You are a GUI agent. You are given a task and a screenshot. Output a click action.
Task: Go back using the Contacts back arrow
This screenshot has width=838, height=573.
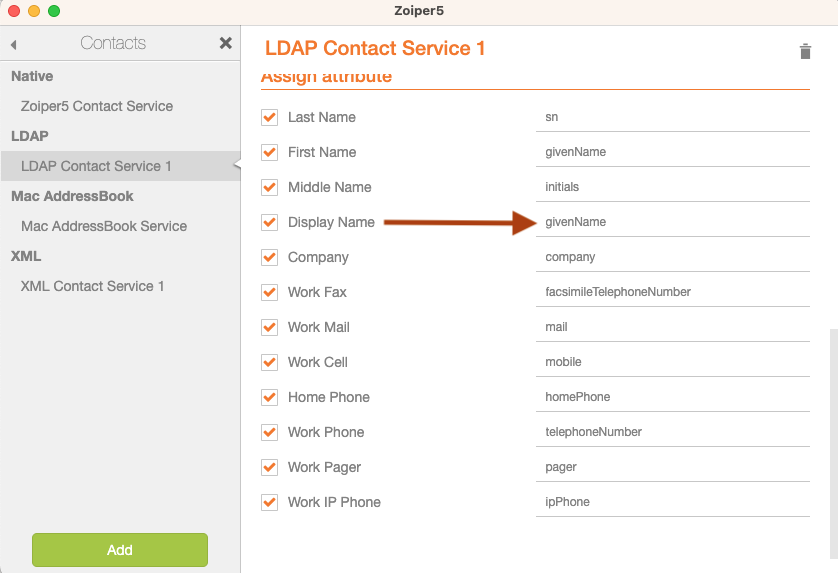pyautogui.click(x=14, y=45)
